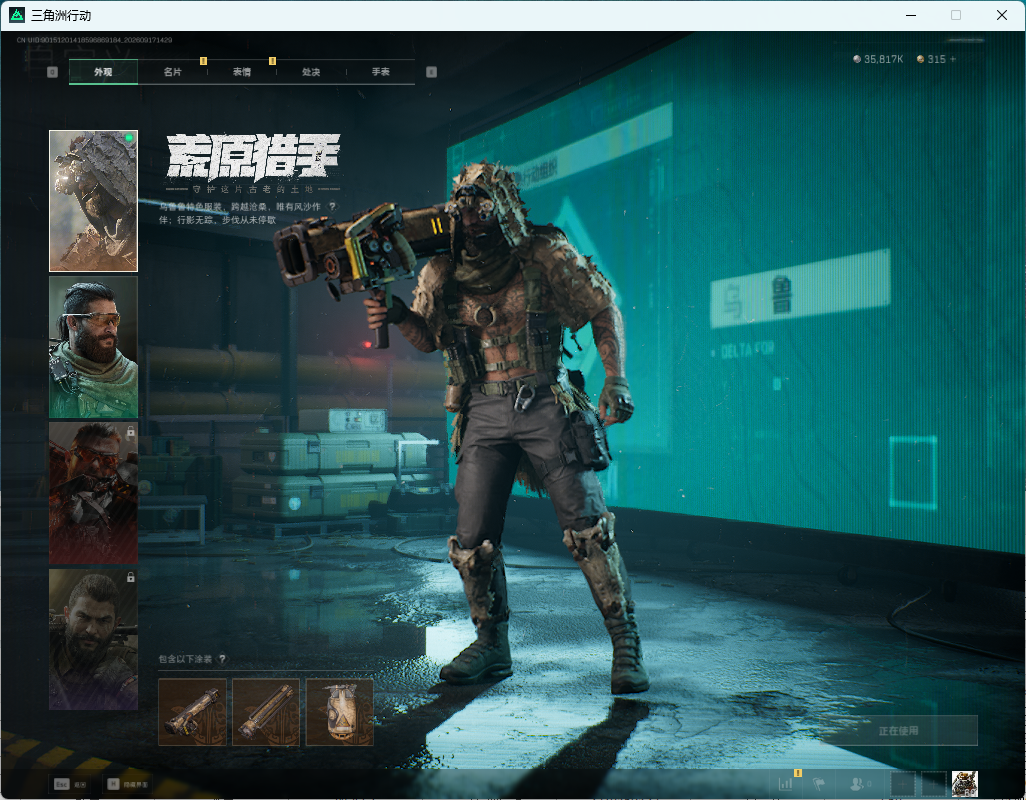Click the 35,817K balance text
The height and width of the screenshot is (800, 1026).
(883, 59)
